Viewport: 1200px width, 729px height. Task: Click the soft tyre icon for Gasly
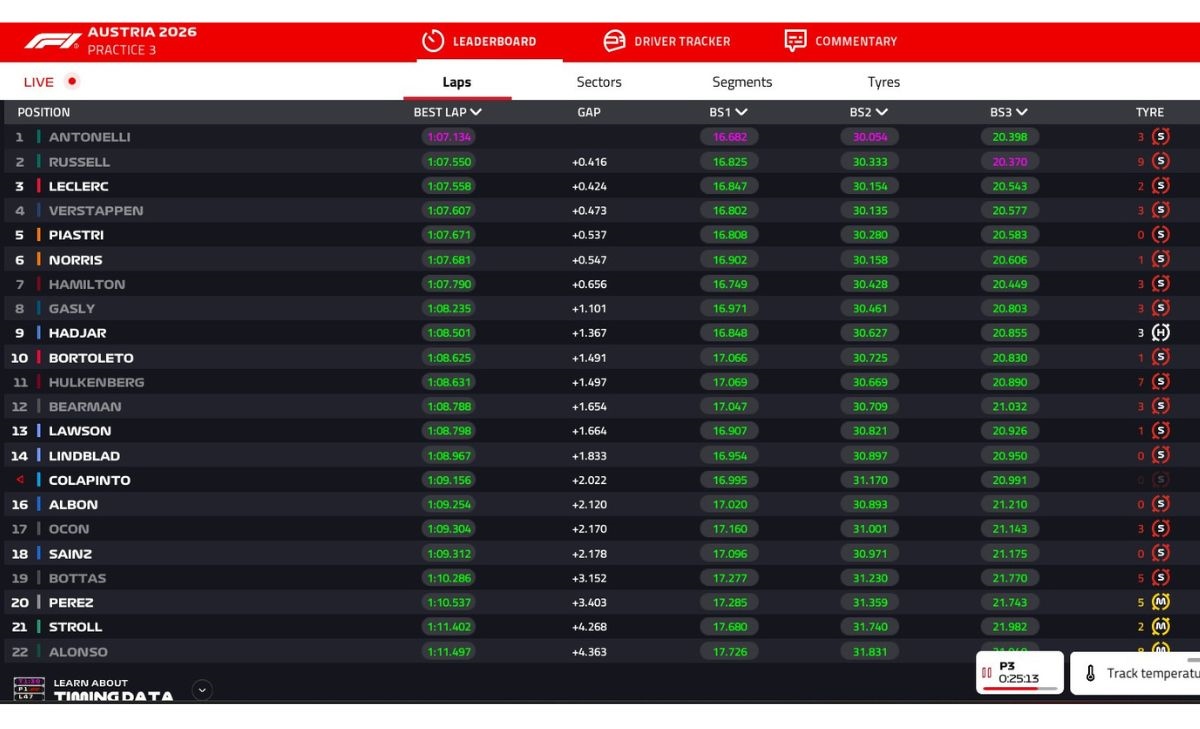point(1160,308)
